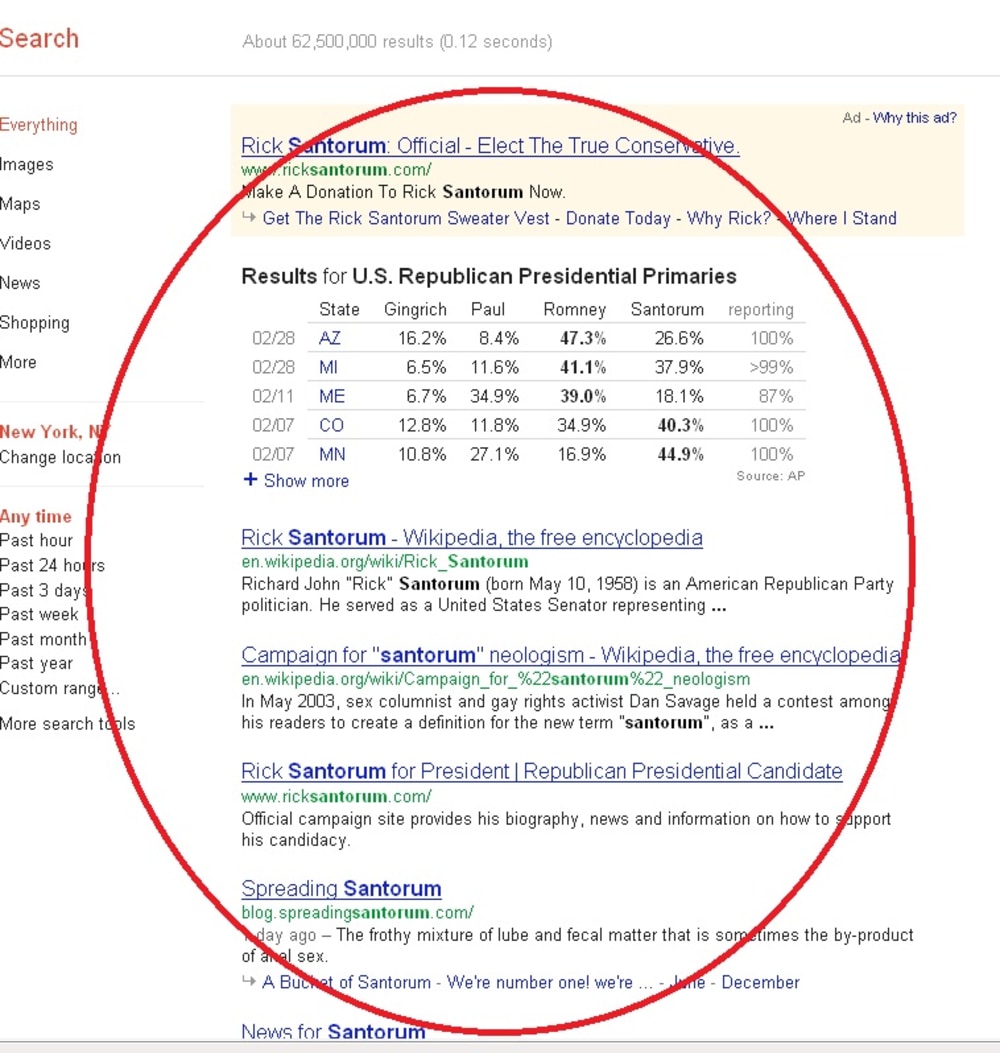Click the Romney column header
Viewport: 1000px width, 1053px height.
coord(574,310)
